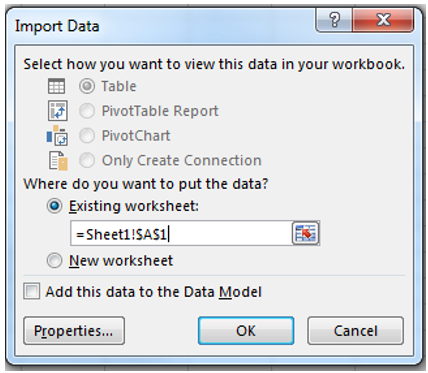The width and height of the screenshot is (428, 373).
Task: Click the Table icon
Action: tap(56, 86)
